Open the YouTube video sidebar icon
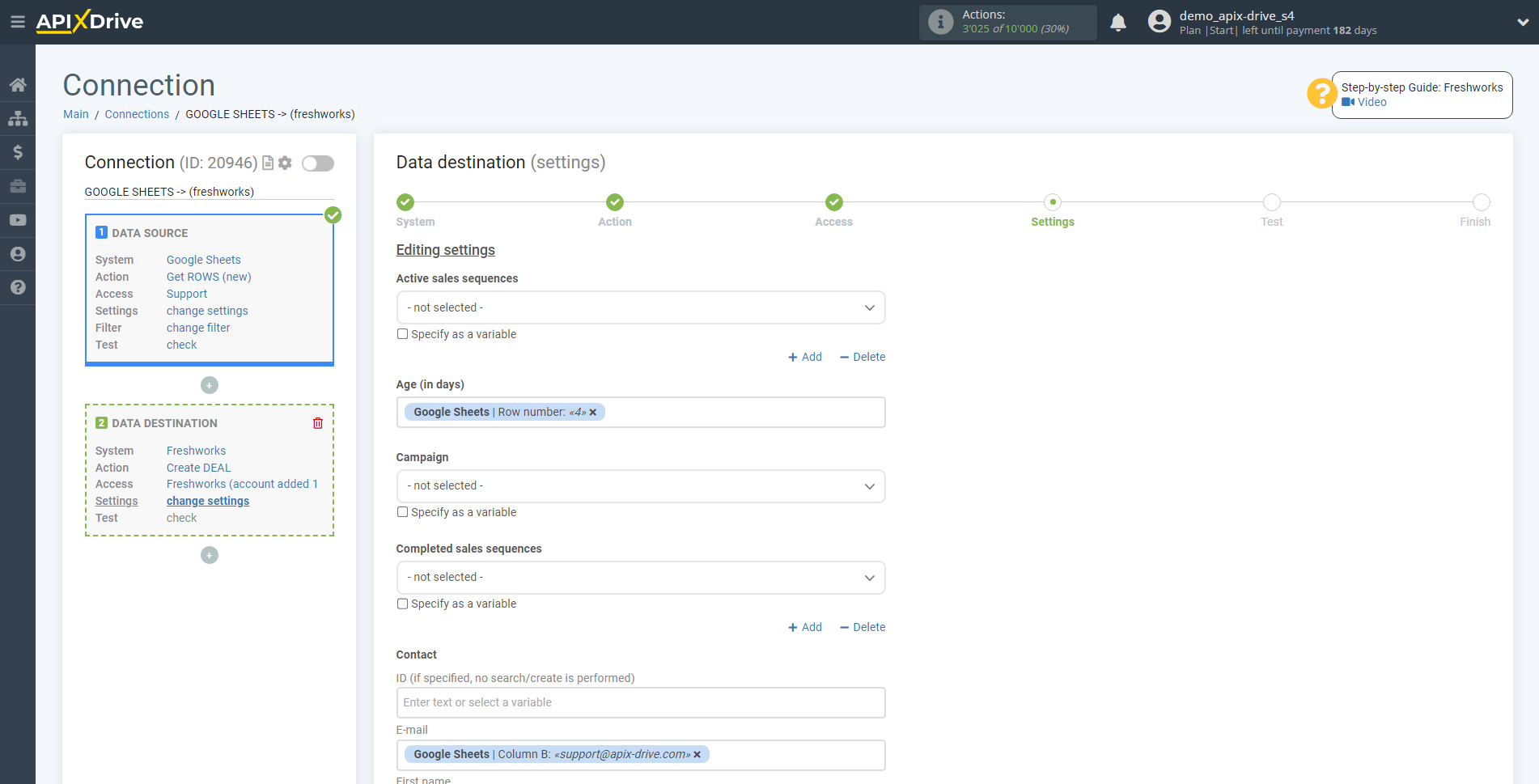 pyautogui.click(x=18, y=220)
